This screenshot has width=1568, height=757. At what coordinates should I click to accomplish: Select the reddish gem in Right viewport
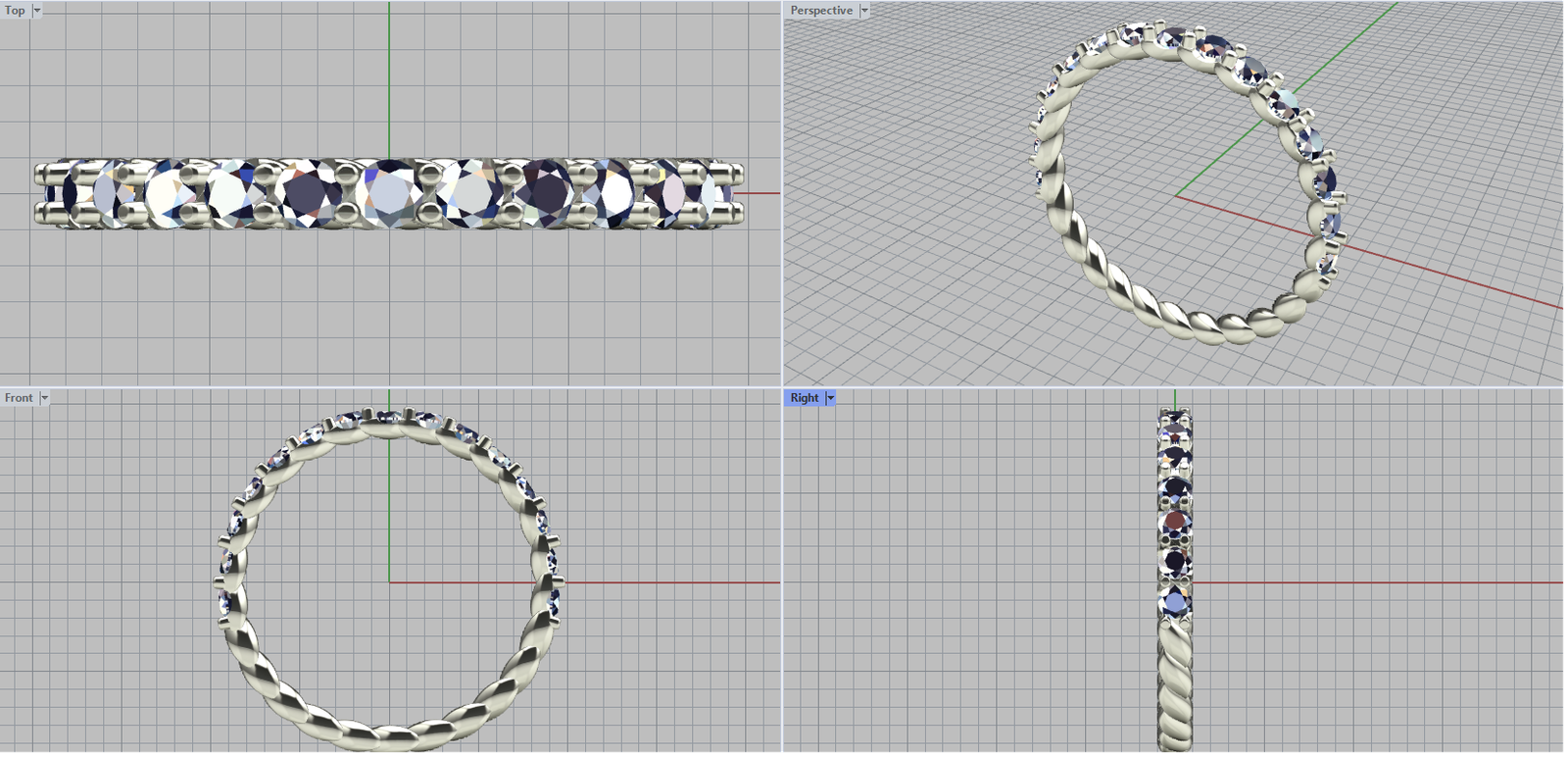pos(1175,520)
